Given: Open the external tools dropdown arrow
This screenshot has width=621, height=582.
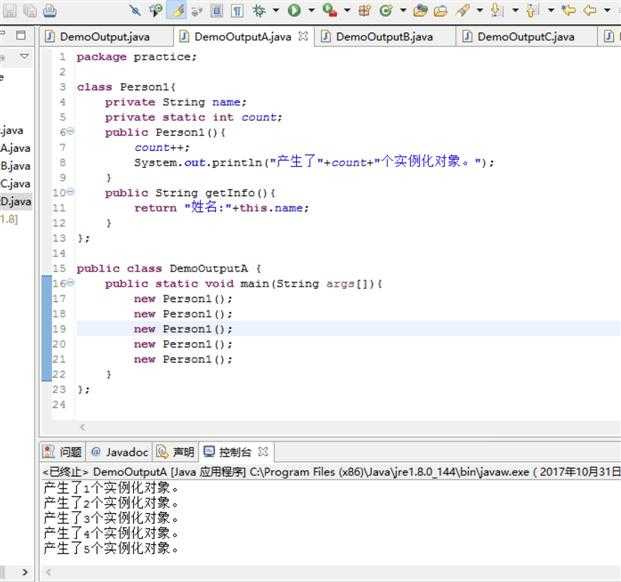Looking at the screenshot, I should pyautogui.click(x=347, y=10).
